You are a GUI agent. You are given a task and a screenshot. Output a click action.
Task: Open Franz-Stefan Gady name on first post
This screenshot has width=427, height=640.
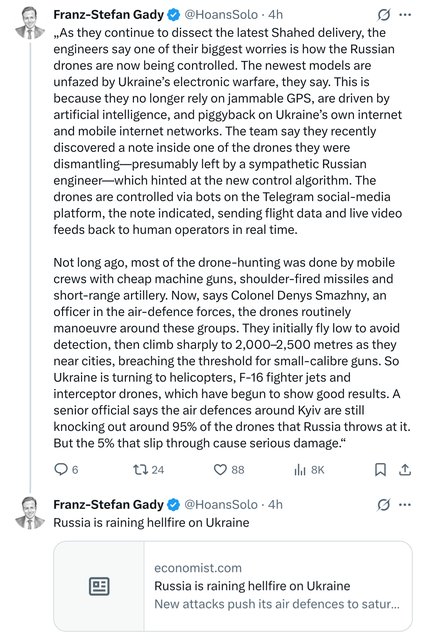point(108,15)
